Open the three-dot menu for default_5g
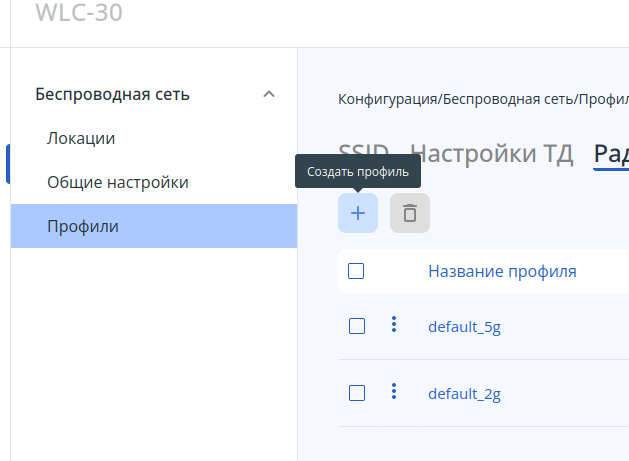 click(x=394, y=325)
